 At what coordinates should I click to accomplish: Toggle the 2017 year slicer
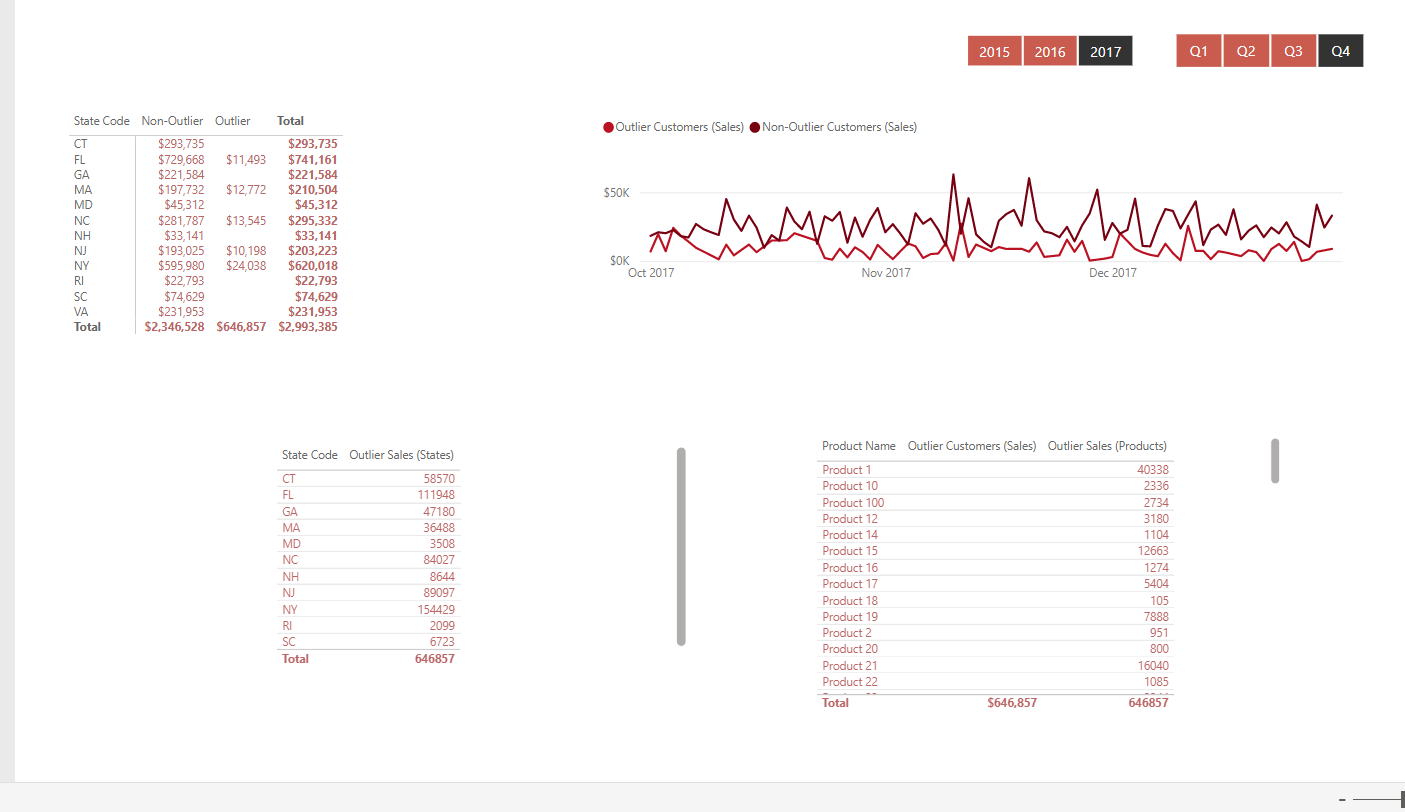tap(1105, 52)
